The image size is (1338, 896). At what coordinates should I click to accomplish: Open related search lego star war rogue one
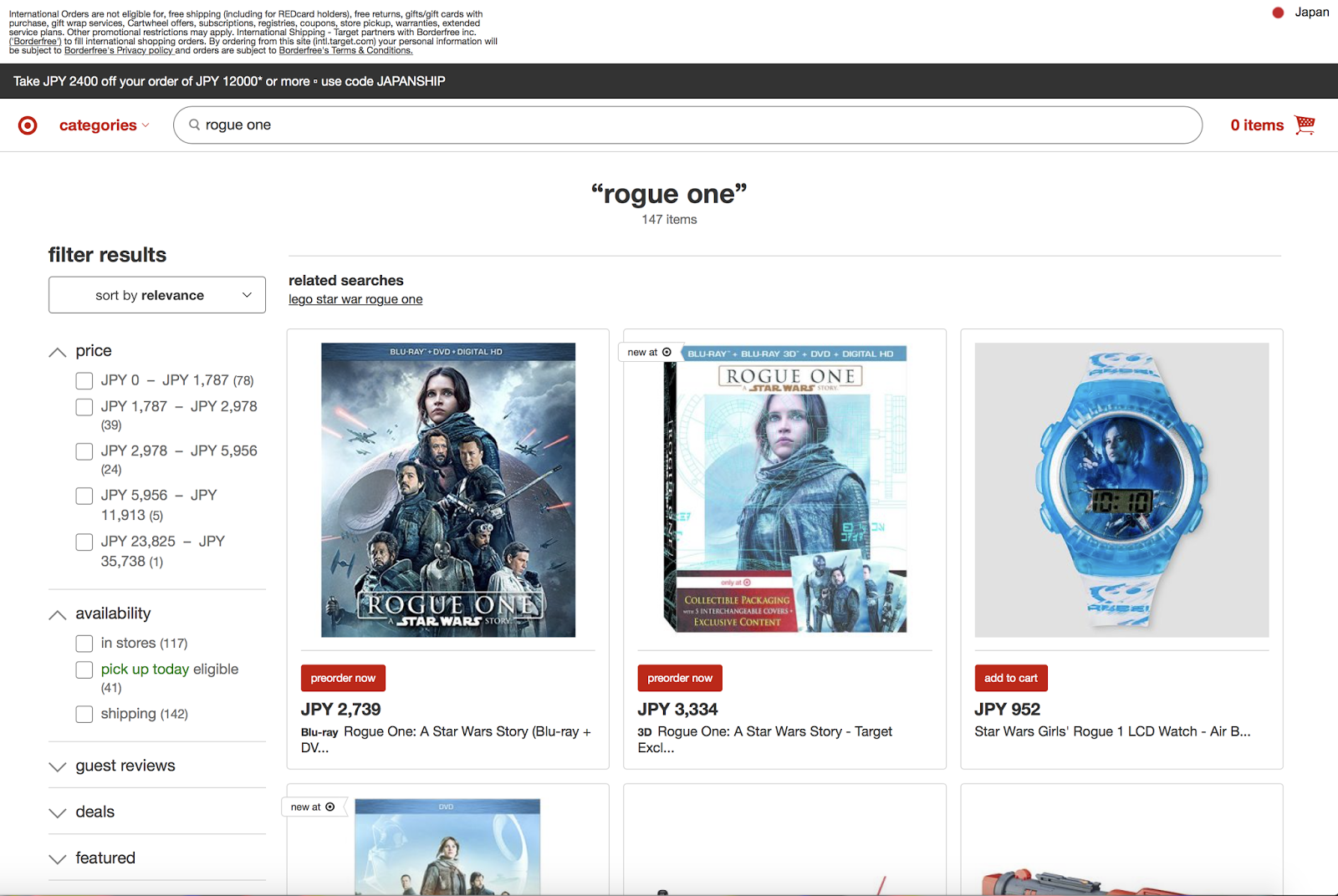[355, 299]
